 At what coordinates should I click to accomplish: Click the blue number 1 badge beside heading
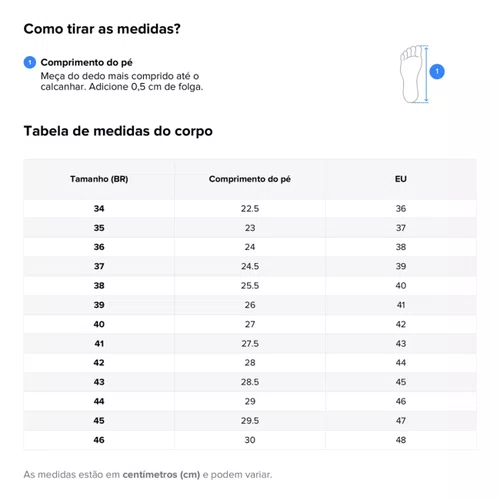30,62
